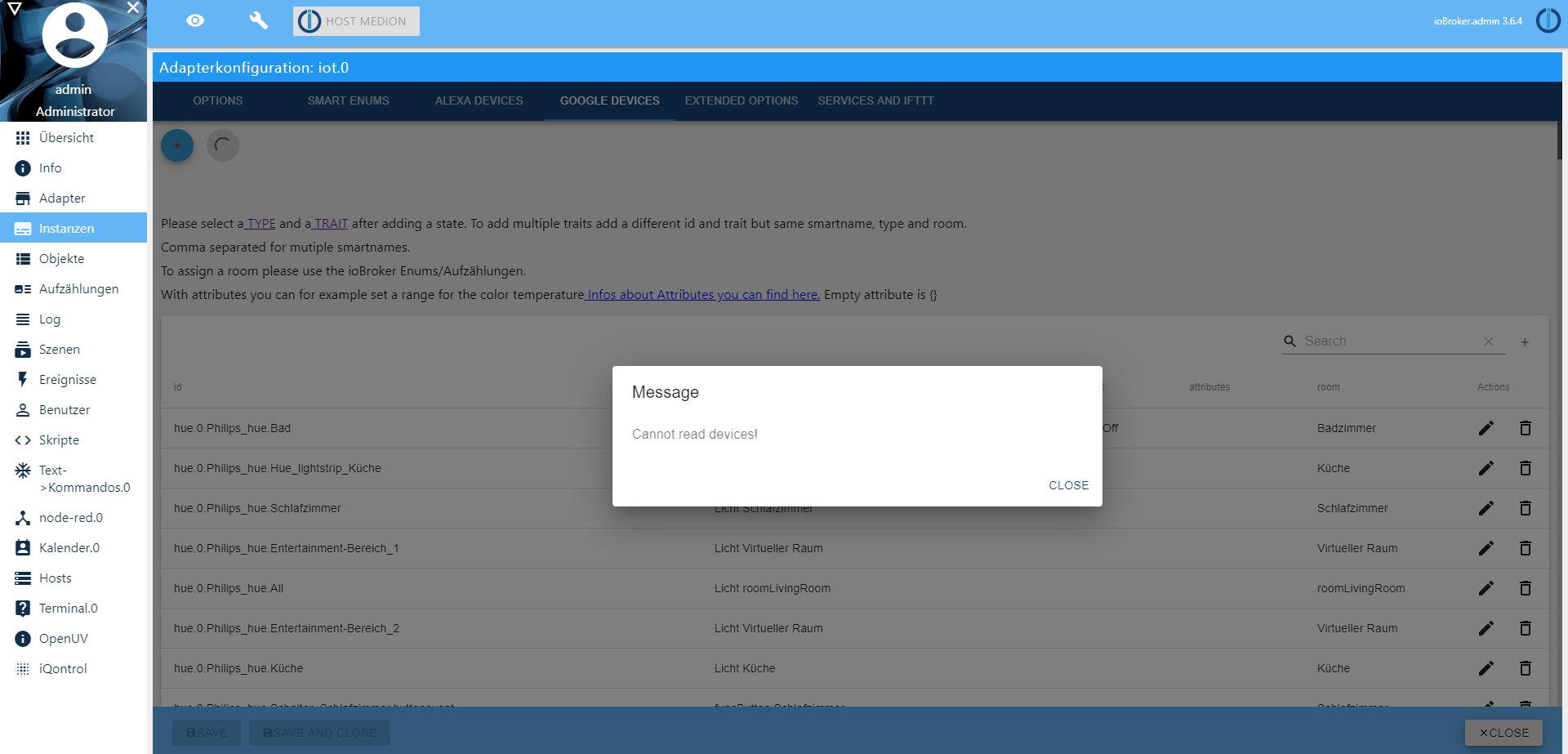The height and width of the screenshot is (754, 1568).
Task: Edit the Hue_lightstrip_Küche row
Action: pos(1486,468)
